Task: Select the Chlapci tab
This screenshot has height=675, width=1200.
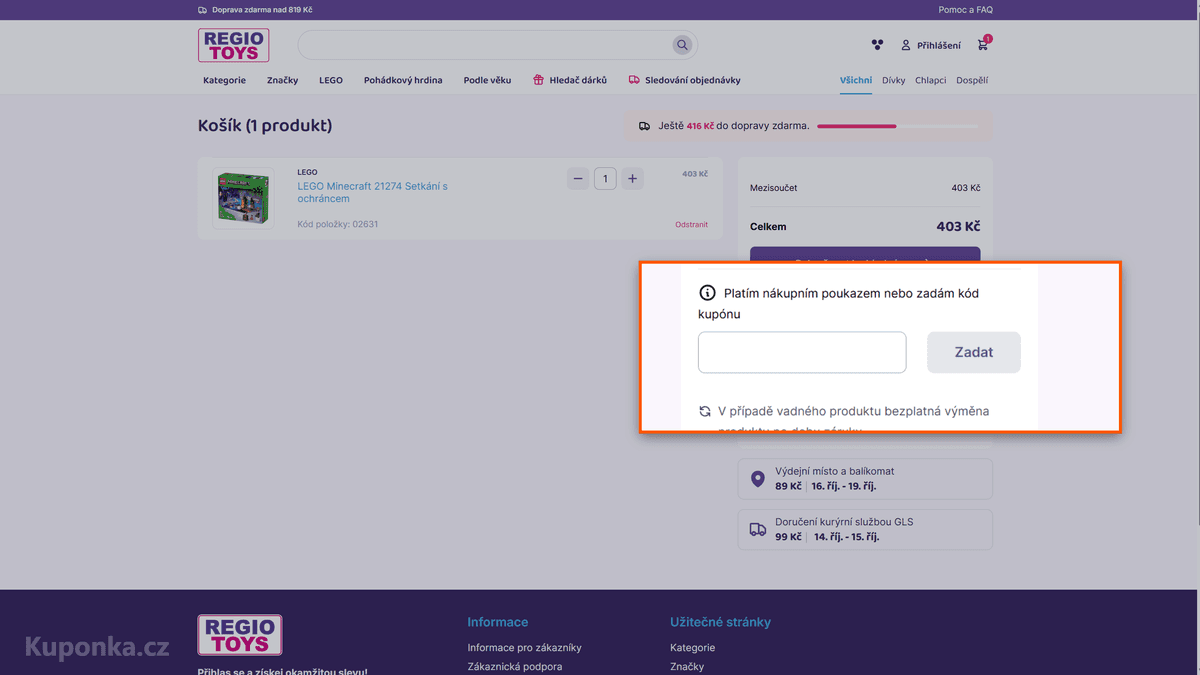Action: click(930, 80)
